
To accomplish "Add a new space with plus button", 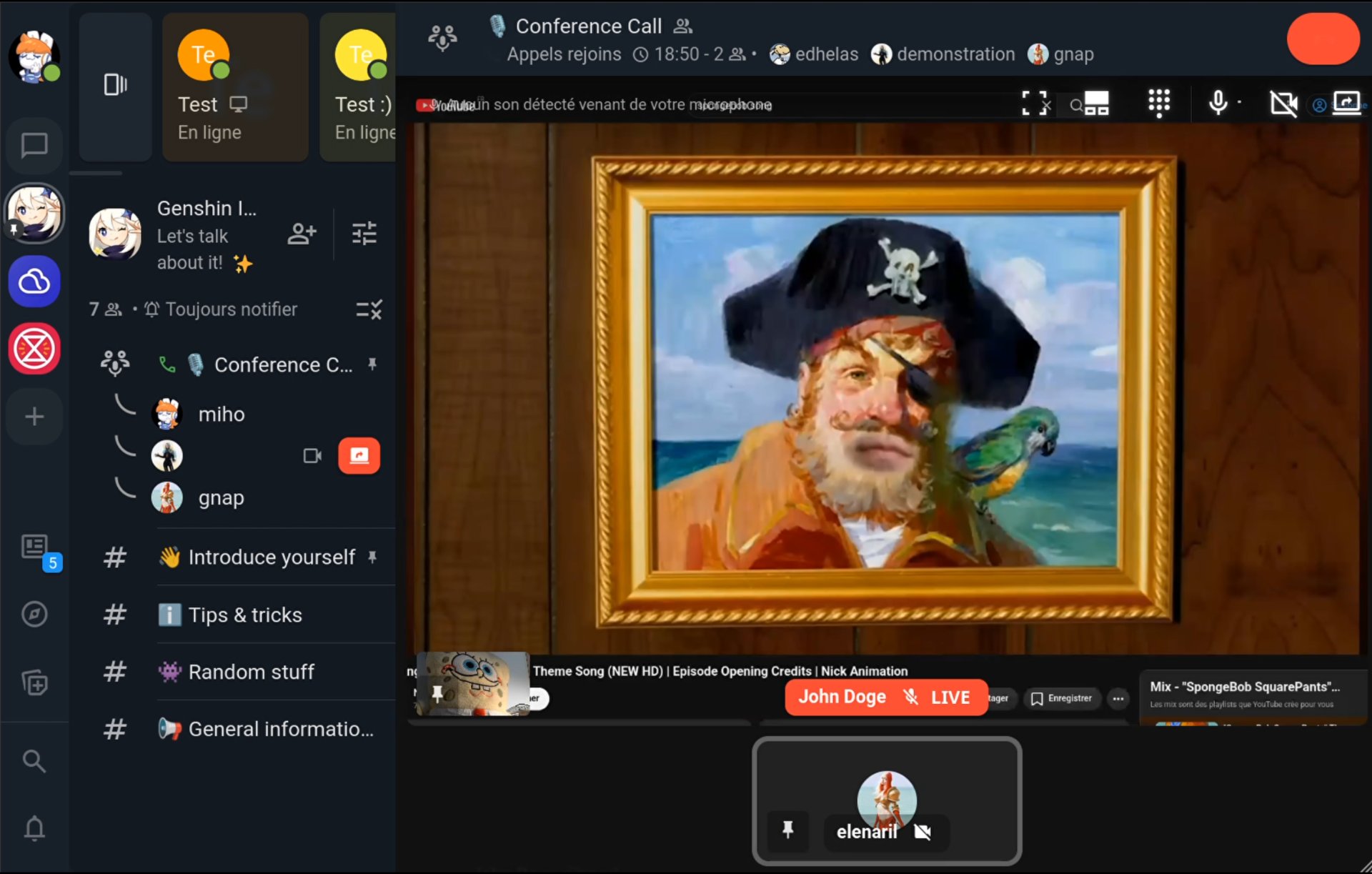I will tap(34, 417).
